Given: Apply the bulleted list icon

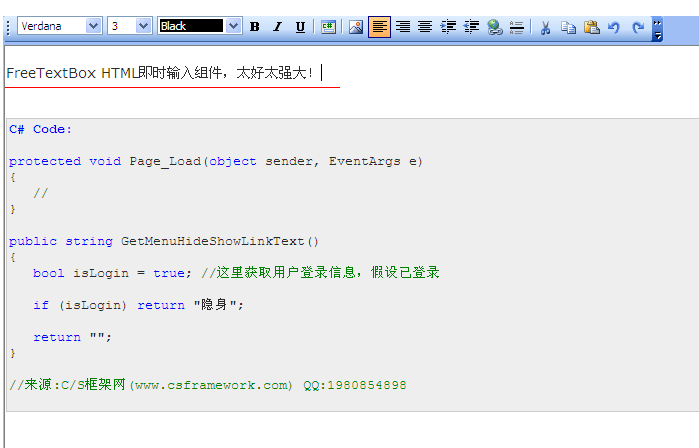Looking at the screenshot, I should click(x=517, y=27).
